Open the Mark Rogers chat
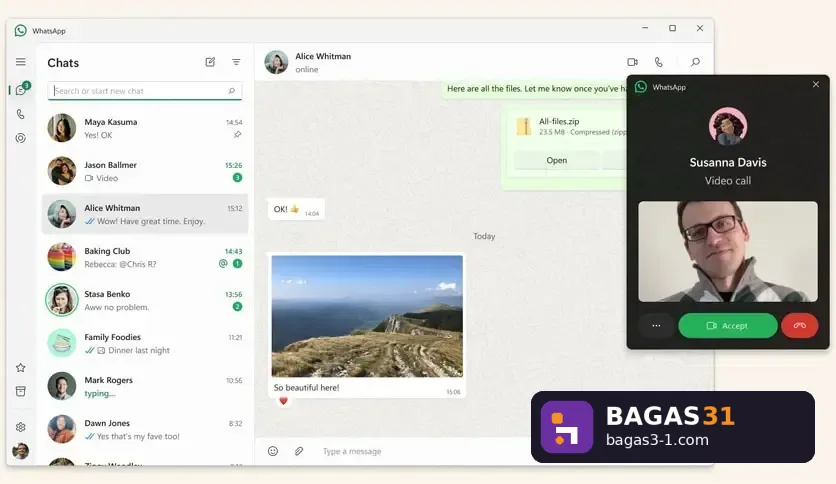The width and height of the screenshot is (836, 484). click(144, 386)
